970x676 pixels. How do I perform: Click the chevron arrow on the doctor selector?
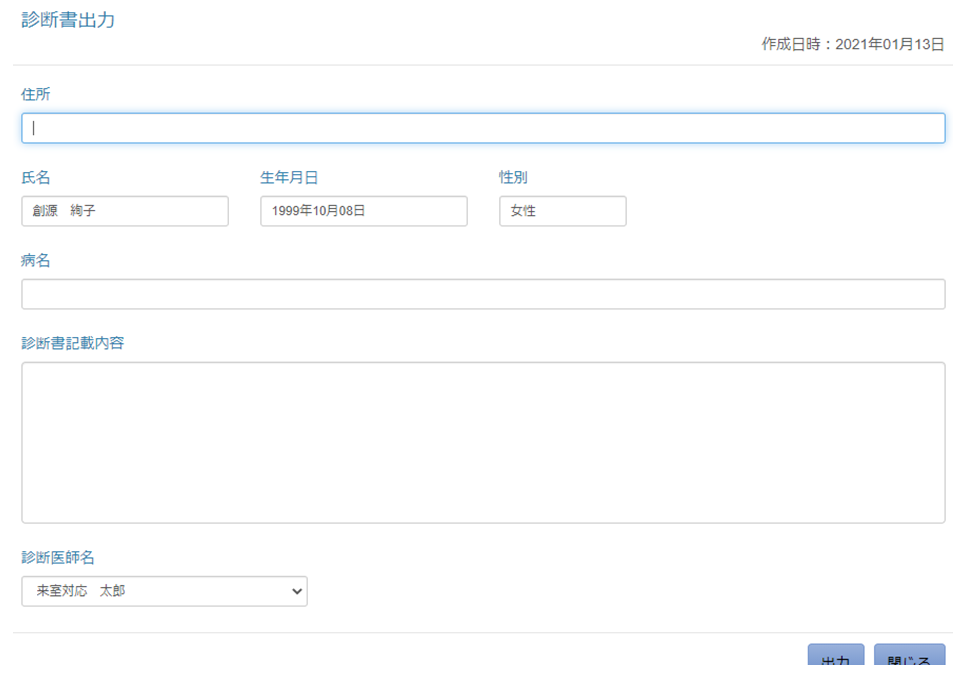point(296,591)
